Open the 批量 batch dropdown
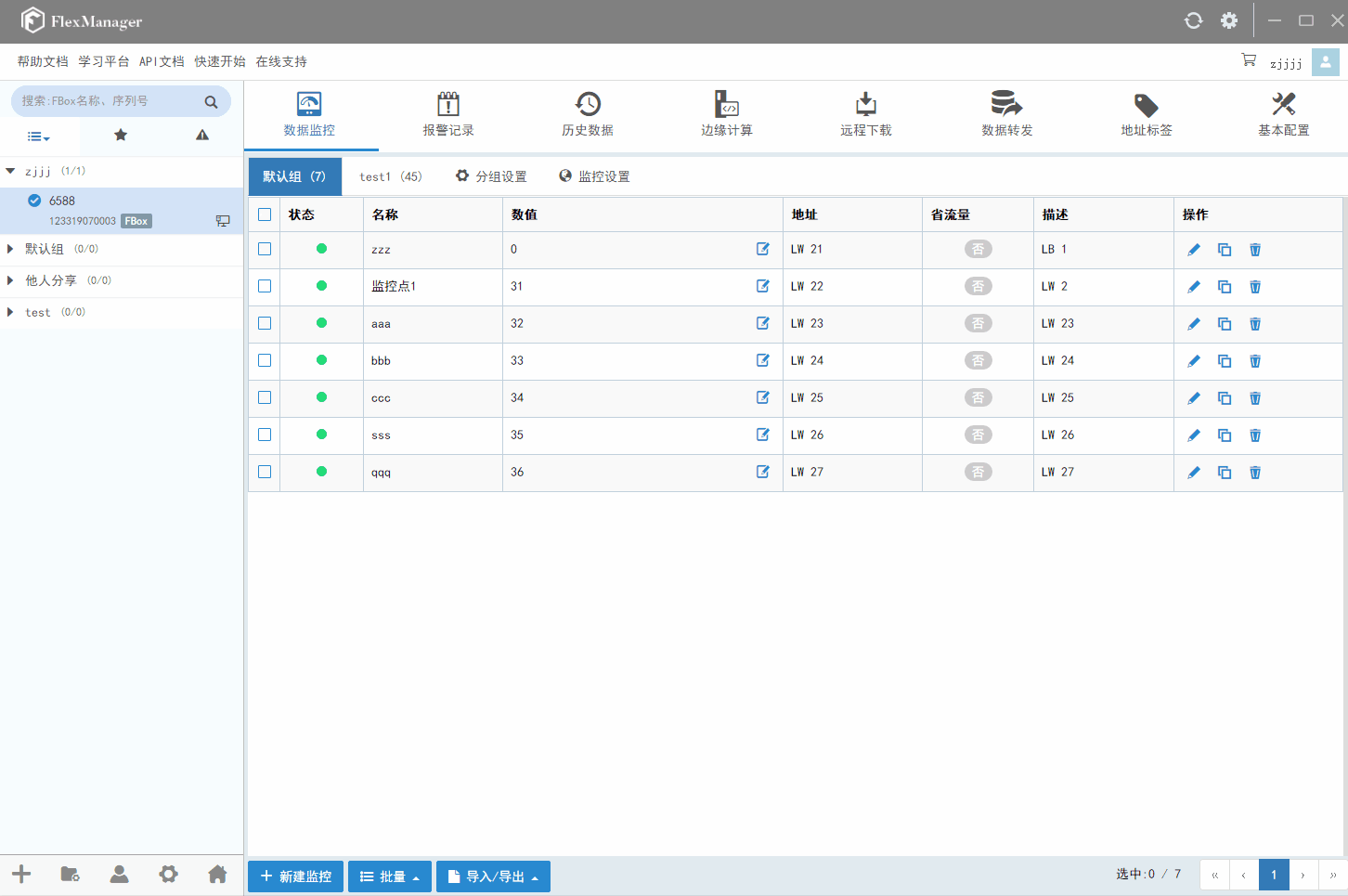 click(x=390, y=877)
